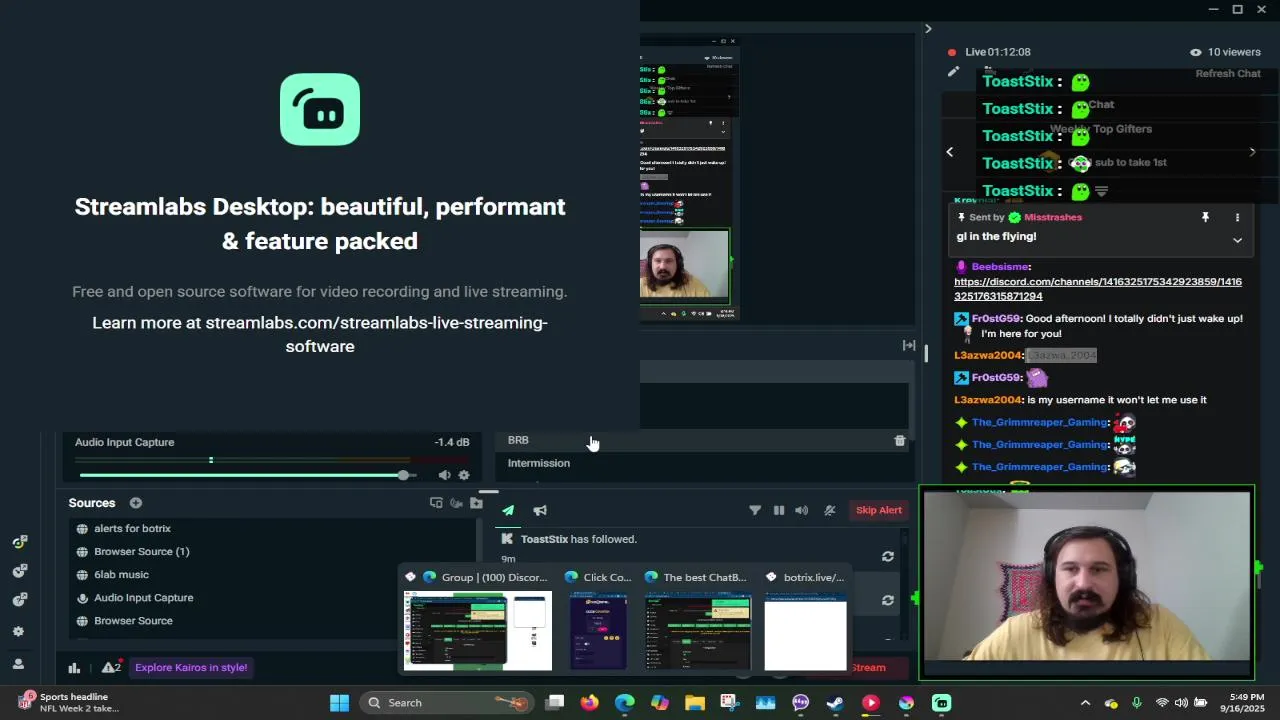Screen dimensions: 1280x720
Task: Click the Beebsisme username in chat
Action: coord(1000,267)
